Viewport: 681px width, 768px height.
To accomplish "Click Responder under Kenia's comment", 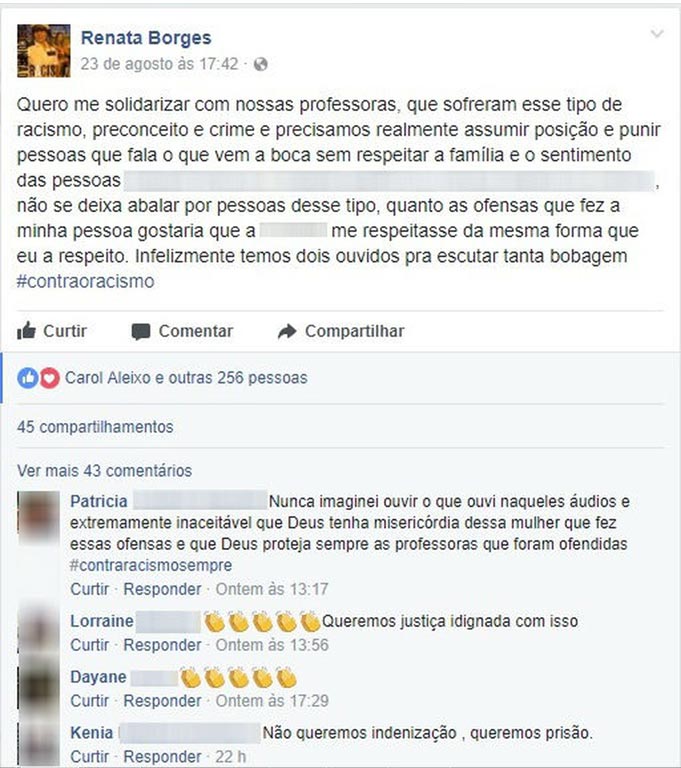I will tap(162, 757).
